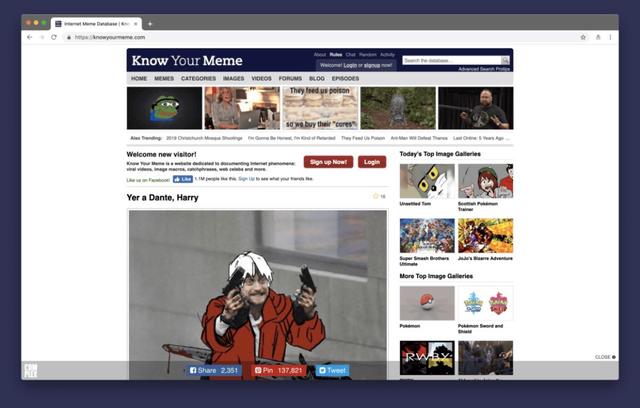
Task: Open the MEMES navigation menu
Action: [x=164, y=78]
